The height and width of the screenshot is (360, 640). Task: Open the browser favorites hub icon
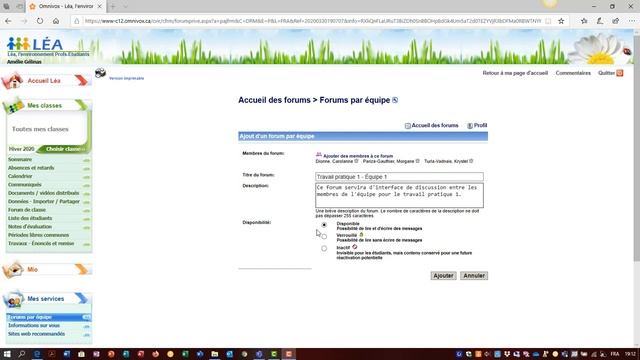(x=584, y=21)
